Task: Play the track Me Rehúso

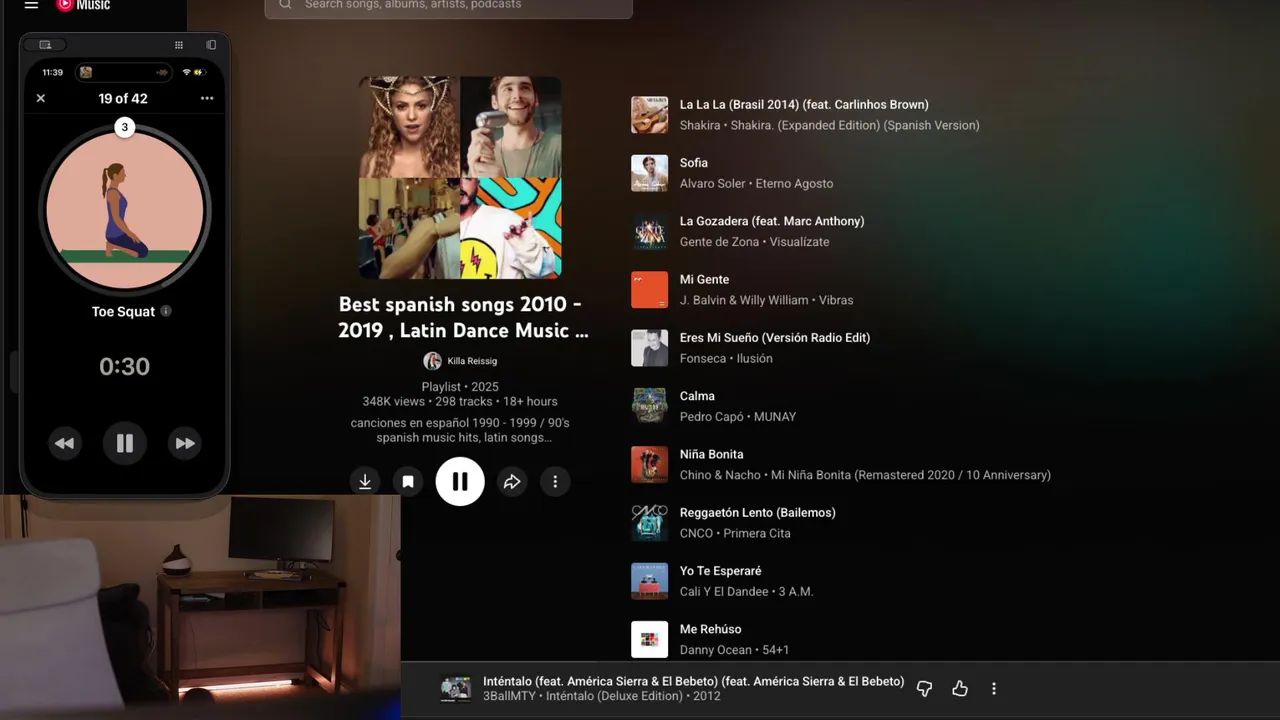Action: (710, 629)
